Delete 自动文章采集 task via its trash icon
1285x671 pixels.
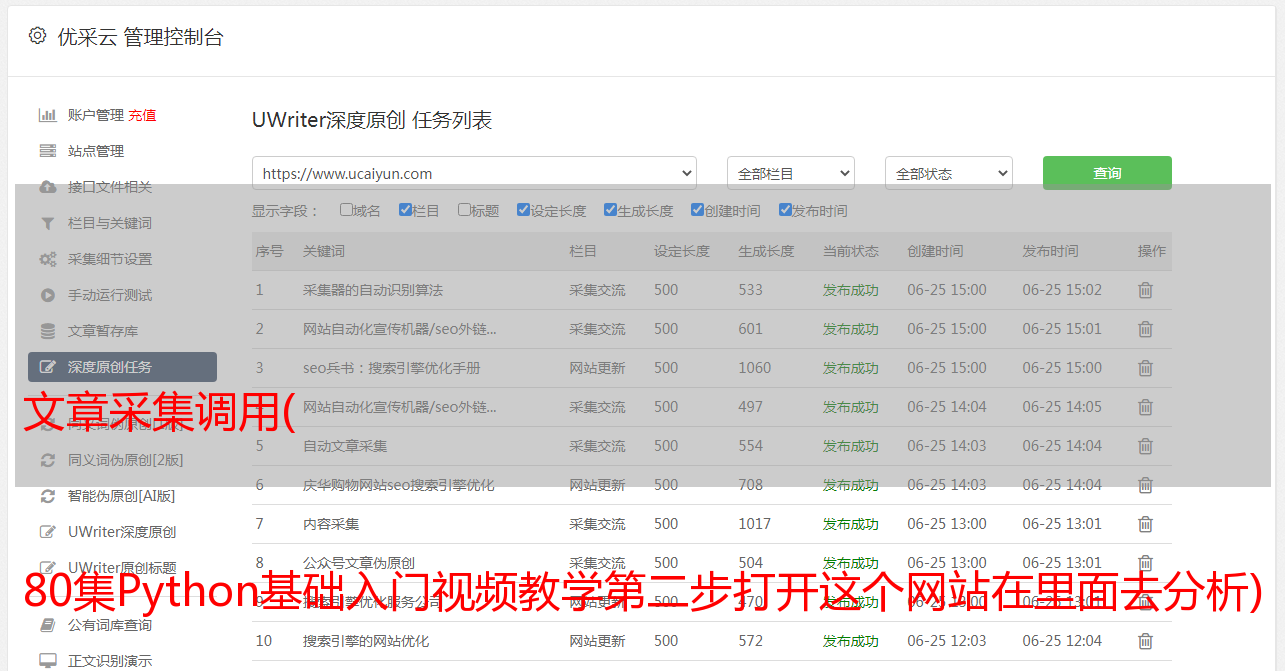point(1146,446)
